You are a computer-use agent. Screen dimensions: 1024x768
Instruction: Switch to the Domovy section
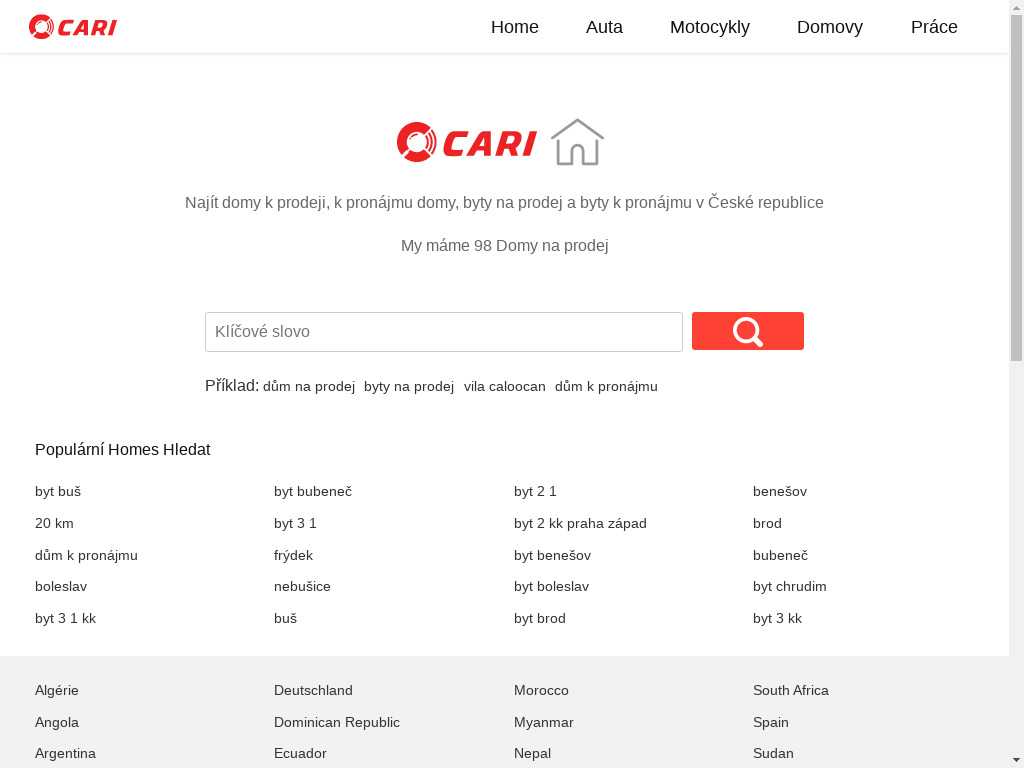[830, 27]
